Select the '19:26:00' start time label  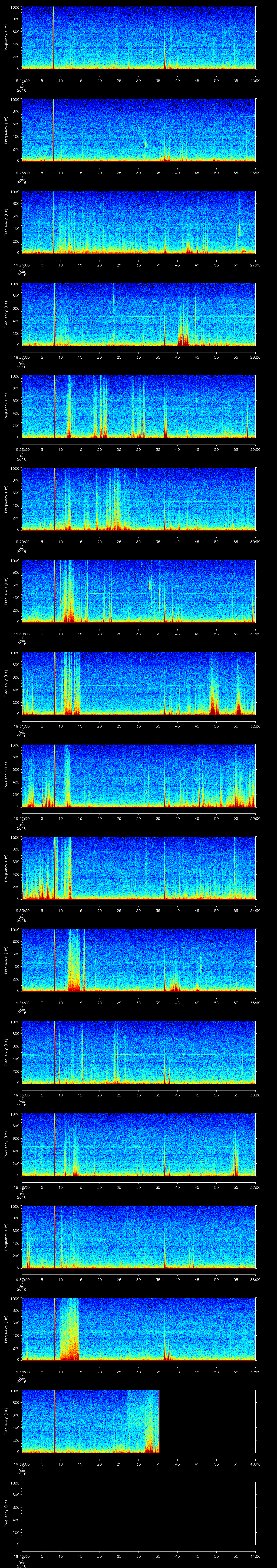(21, 265)
